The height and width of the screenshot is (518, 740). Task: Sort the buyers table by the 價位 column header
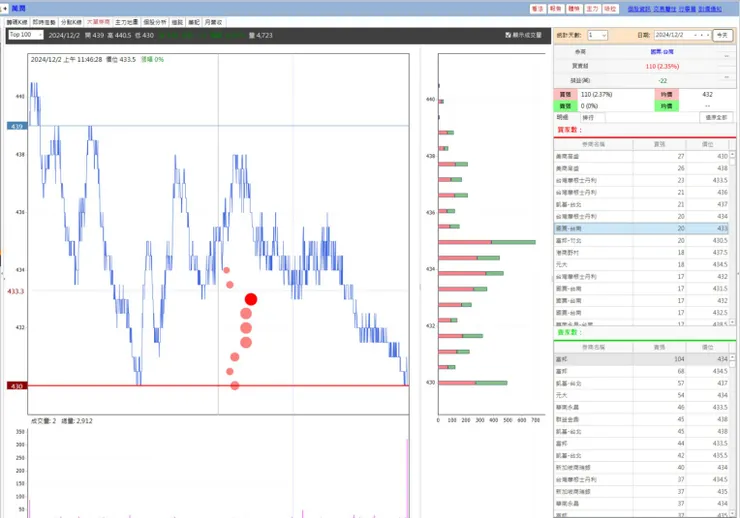click(x=707, y=144)
